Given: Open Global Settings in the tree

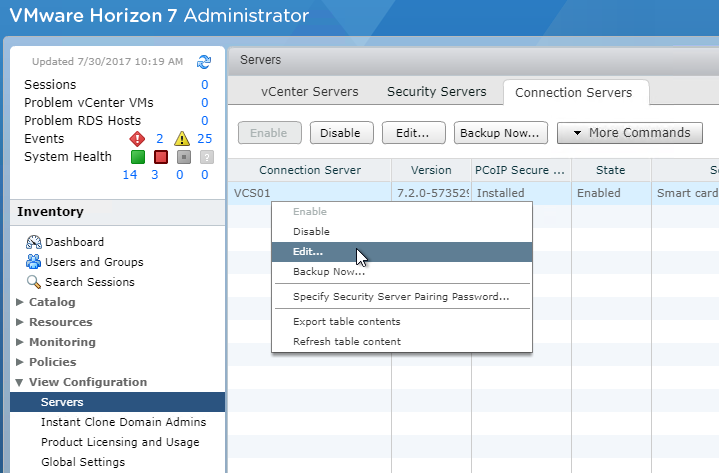Looking at the screenshot, I should [x=83, y=462].
